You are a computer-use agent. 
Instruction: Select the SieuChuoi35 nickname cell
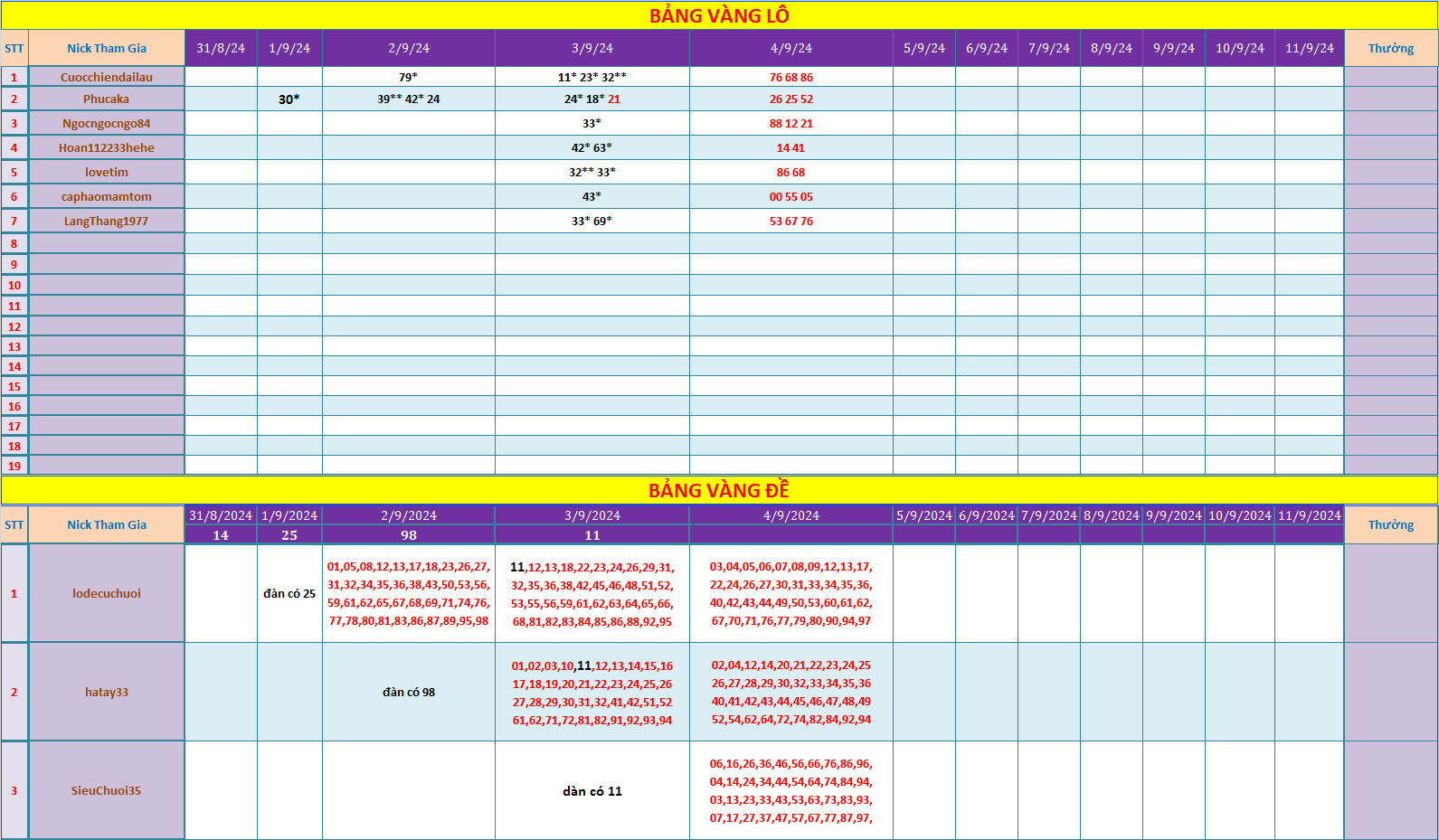click(107, 790)
